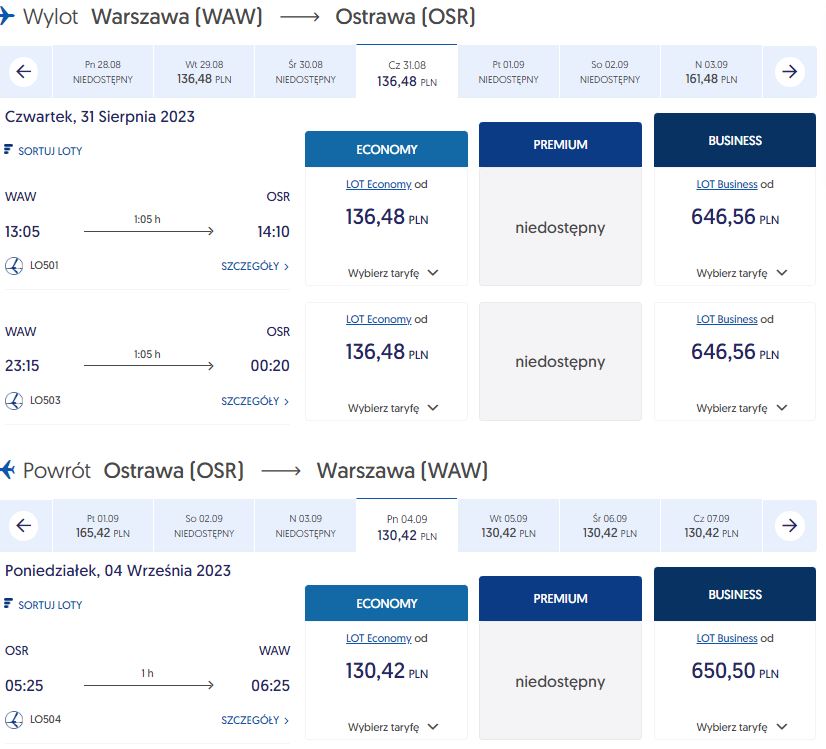Screen dimensions: 826x749
Task: Open SZCZEGÓŁY for flight LO503
Action: (255, 401)
